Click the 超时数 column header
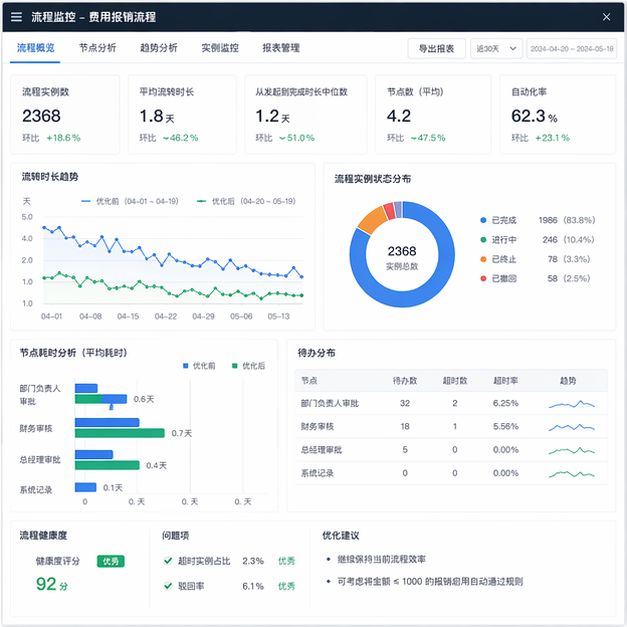 pyautogui.click(x=455, y=381)
